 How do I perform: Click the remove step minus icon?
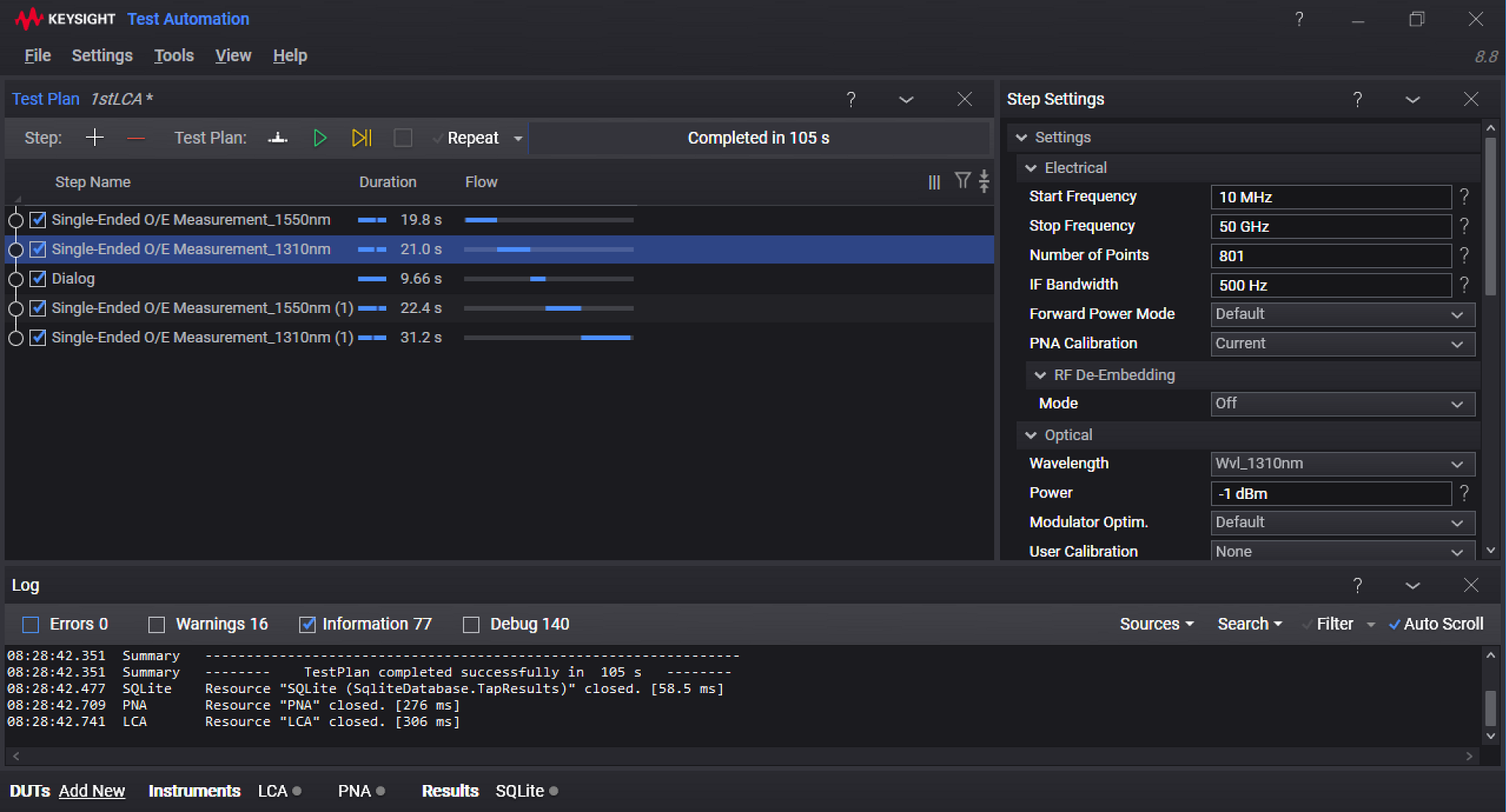tap(136, 138)
